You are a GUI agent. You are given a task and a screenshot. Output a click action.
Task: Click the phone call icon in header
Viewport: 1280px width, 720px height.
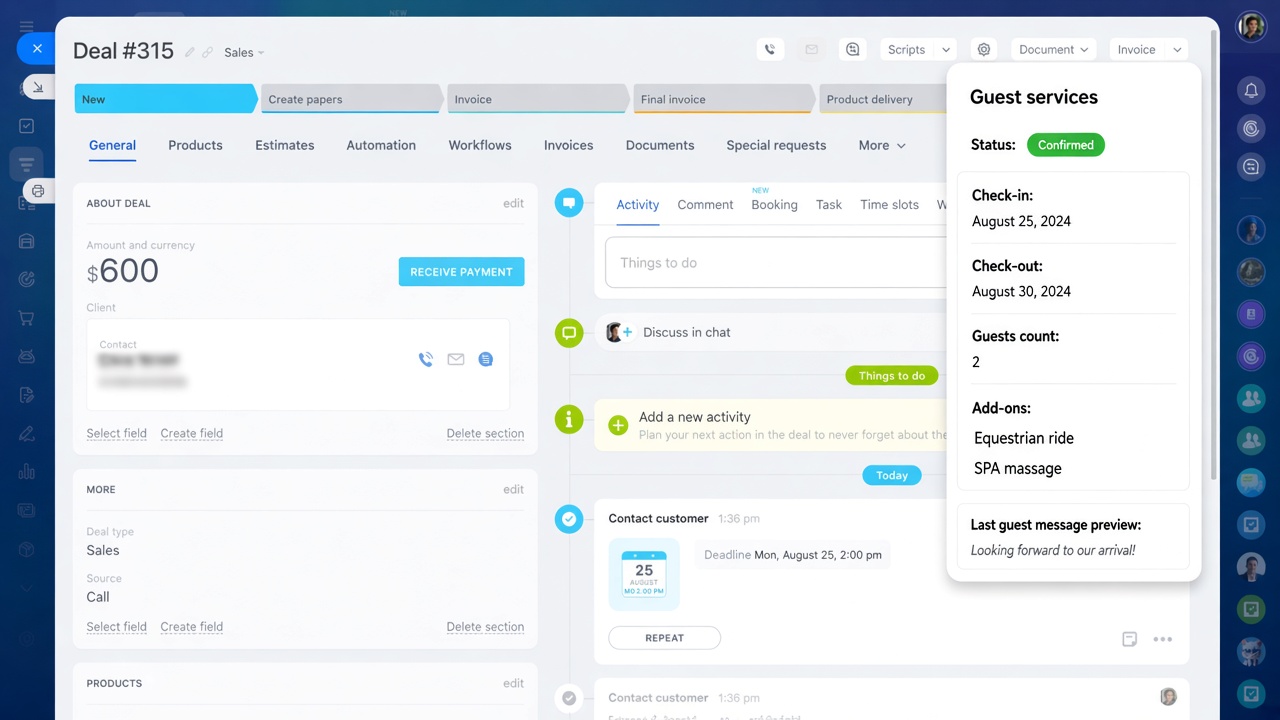coord(770,49)
